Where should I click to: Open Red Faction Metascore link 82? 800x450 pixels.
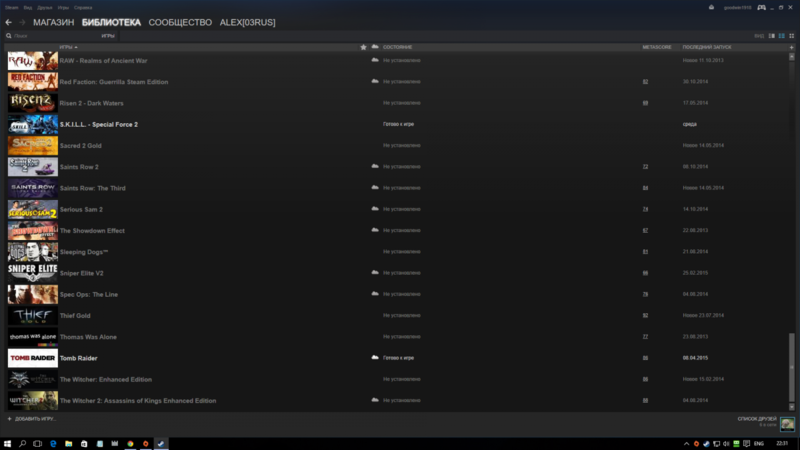pyautogui.click(x=645, y=82)
